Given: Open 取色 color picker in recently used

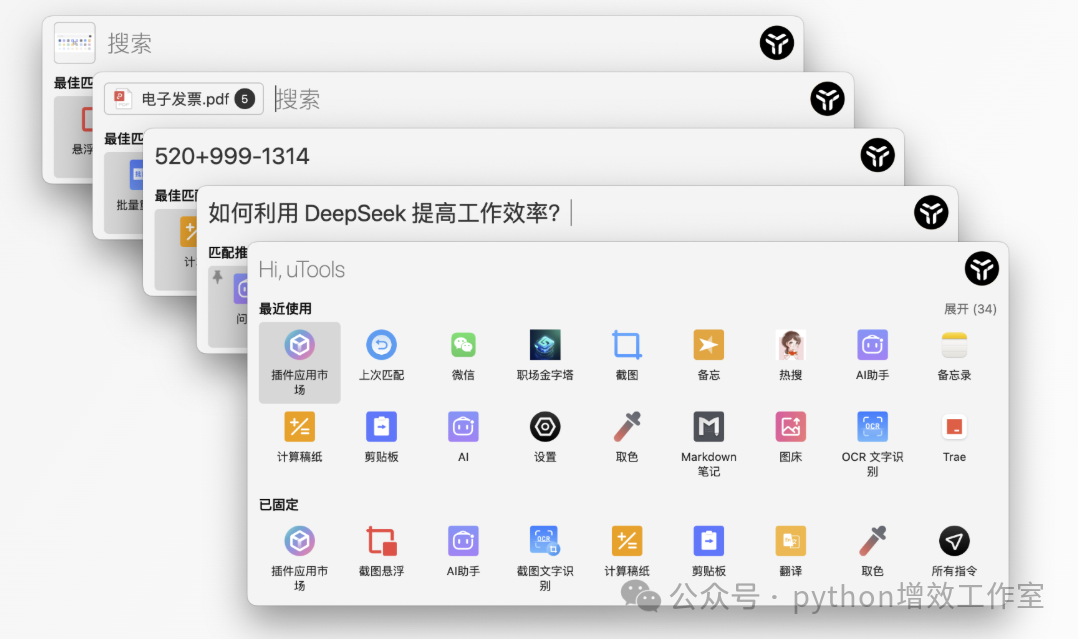Looking at the screenshot, I should pyautogui.click(x=626, y=436).
